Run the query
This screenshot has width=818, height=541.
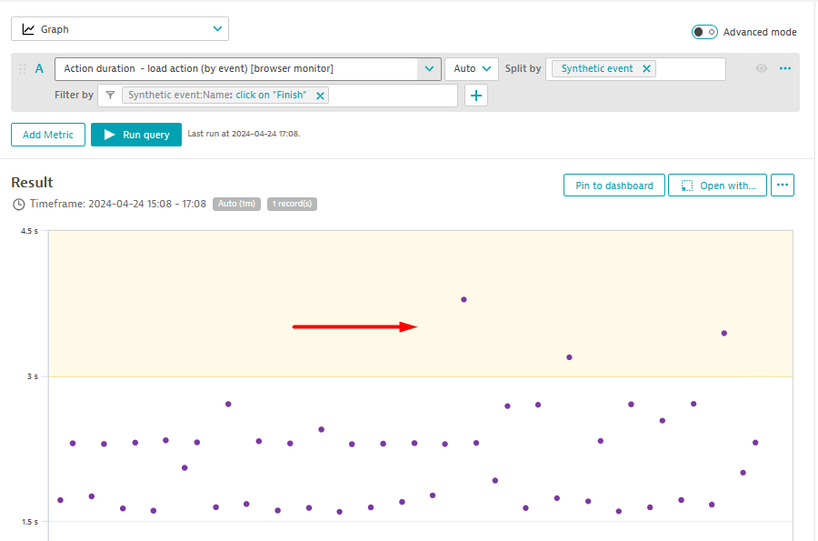(x=136, y=135)
